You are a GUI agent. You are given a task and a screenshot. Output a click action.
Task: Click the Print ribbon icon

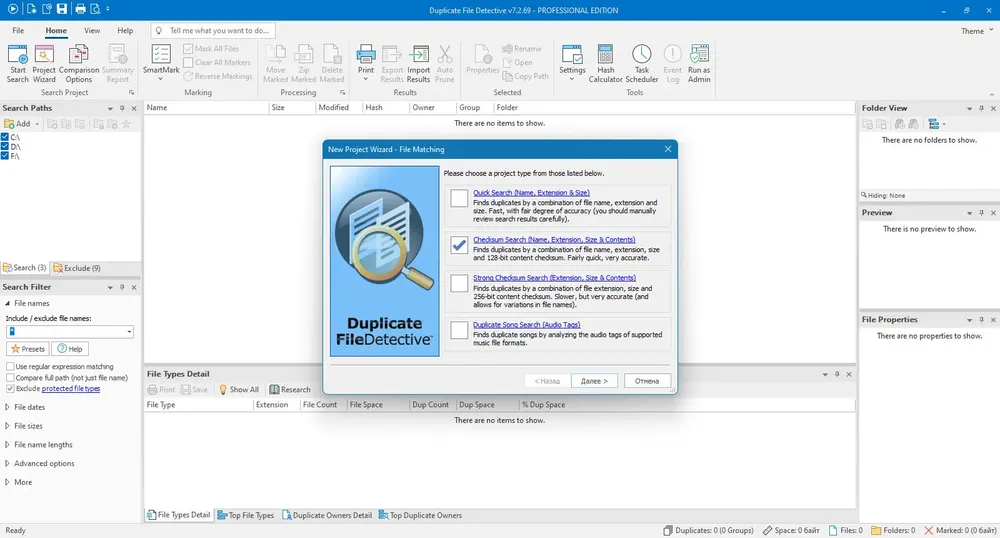click(365, 62)
